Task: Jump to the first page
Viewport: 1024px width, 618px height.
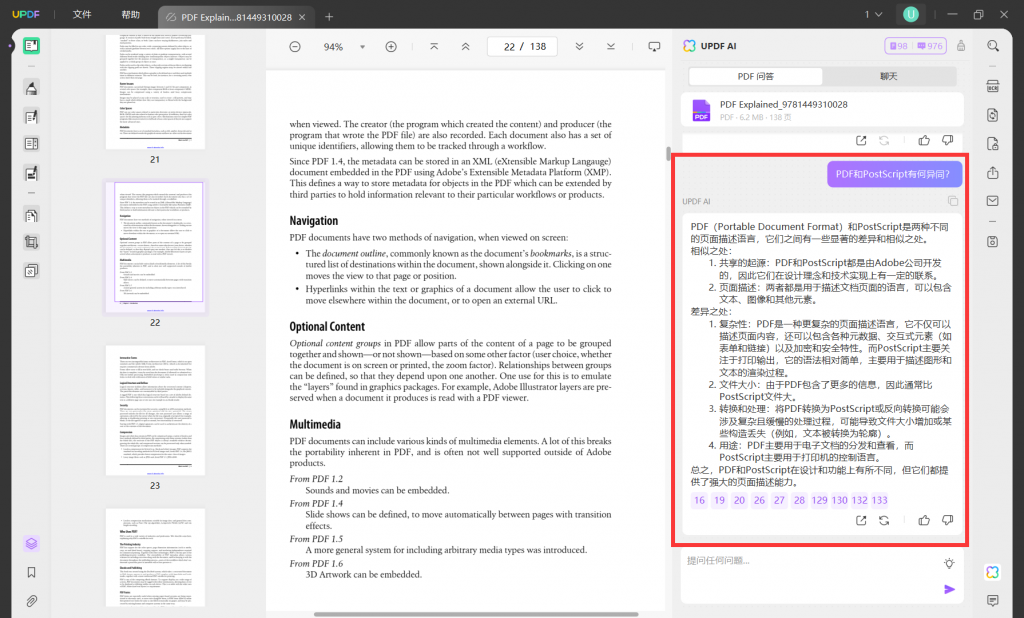Action: pos(434,46)
